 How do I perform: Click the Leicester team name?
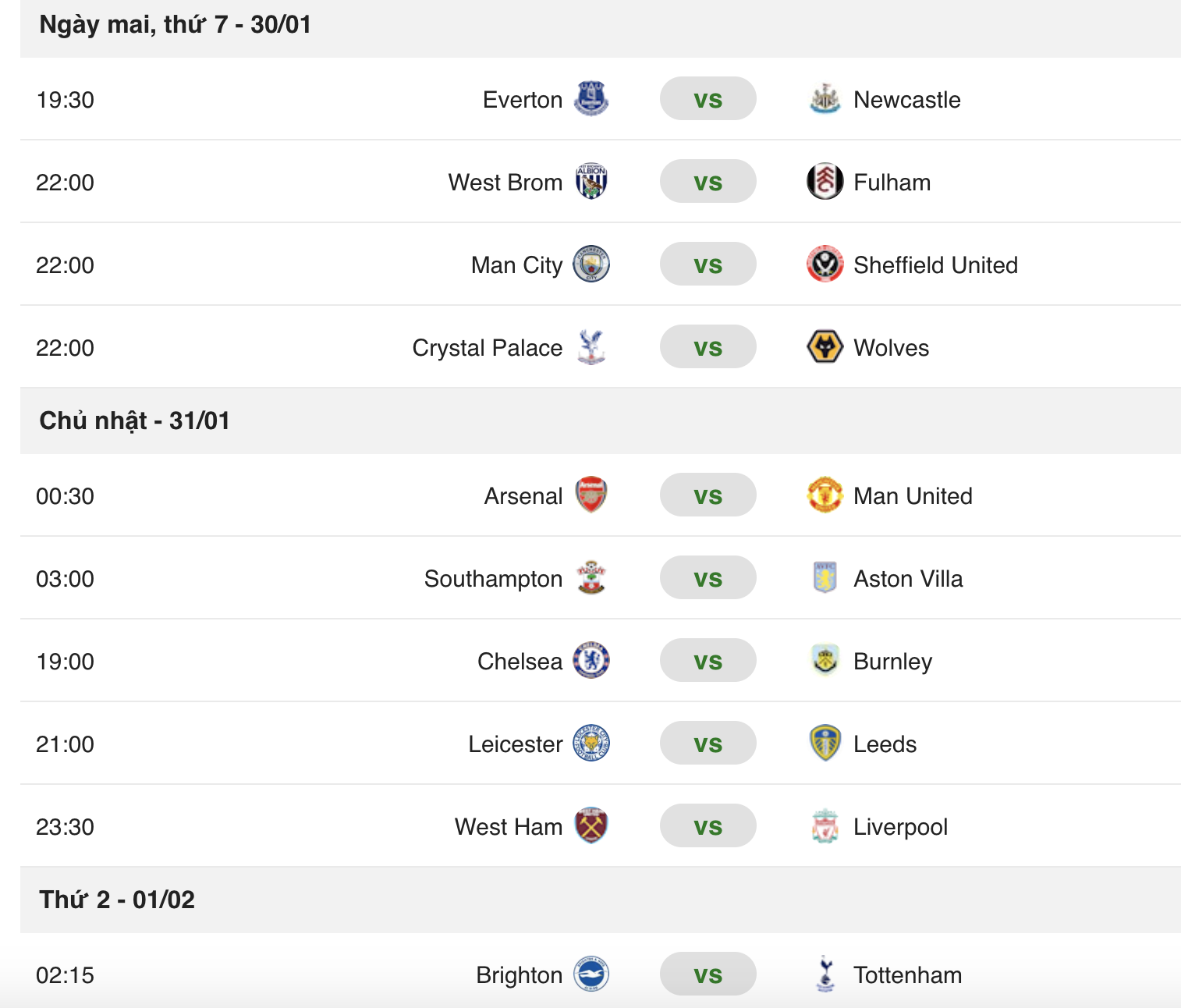(515, 744)
